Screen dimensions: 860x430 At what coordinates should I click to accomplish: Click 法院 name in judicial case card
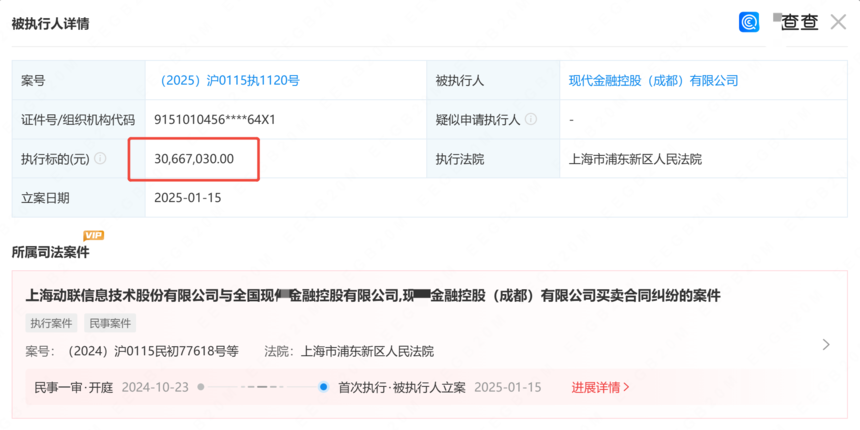coord(367,351)
